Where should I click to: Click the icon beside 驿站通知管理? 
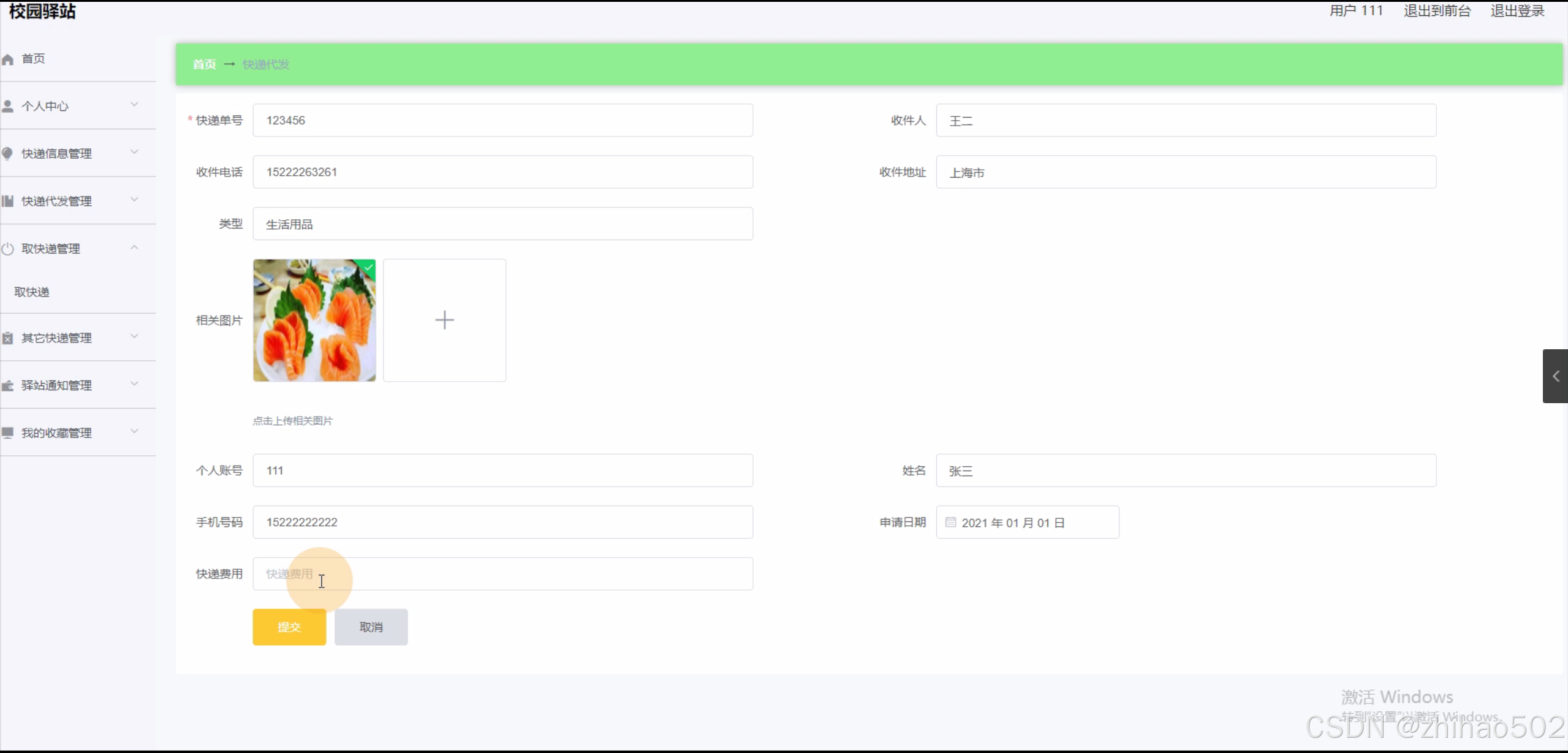tap(8, 385)
